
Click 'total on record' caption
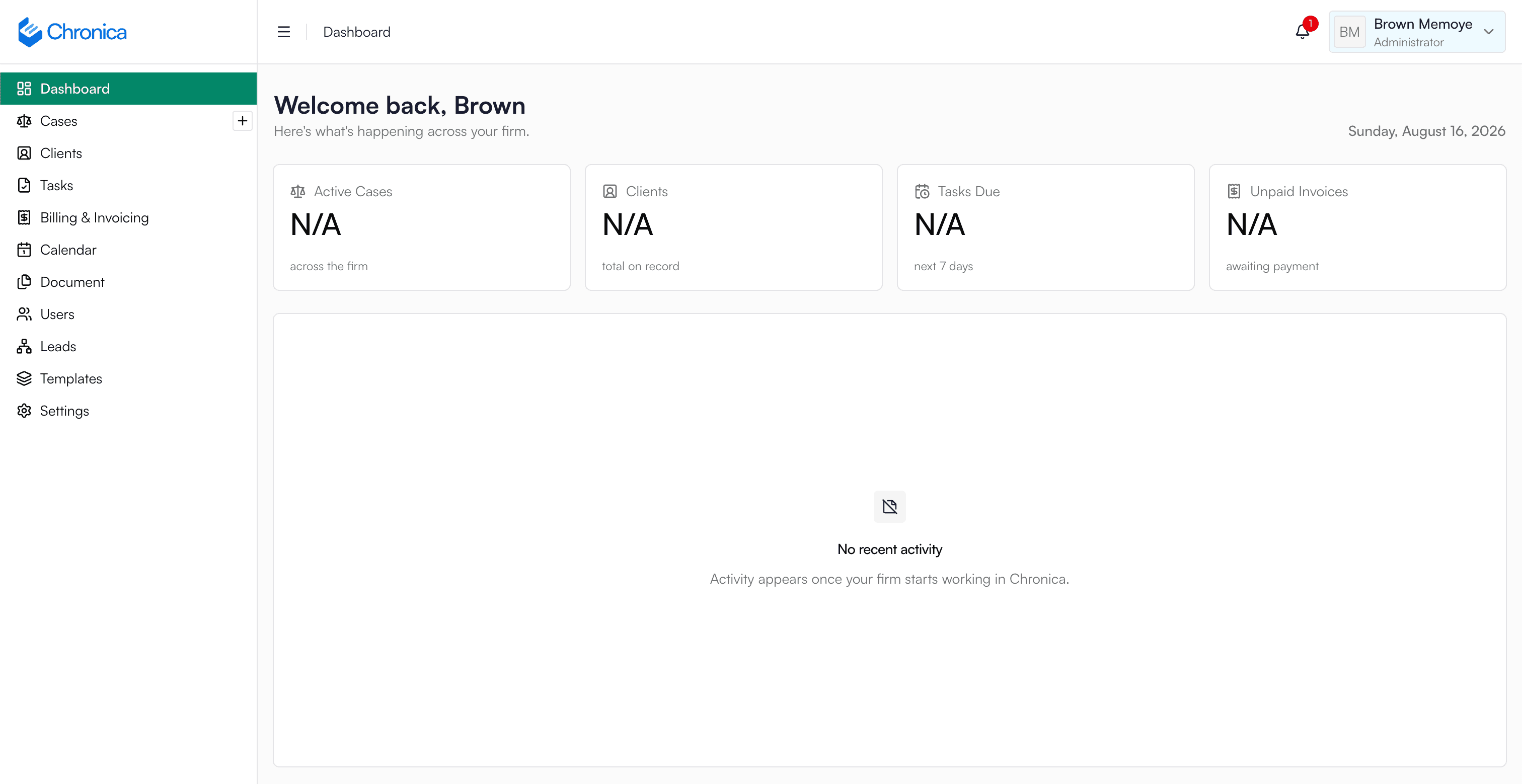(x=641, y=267)
